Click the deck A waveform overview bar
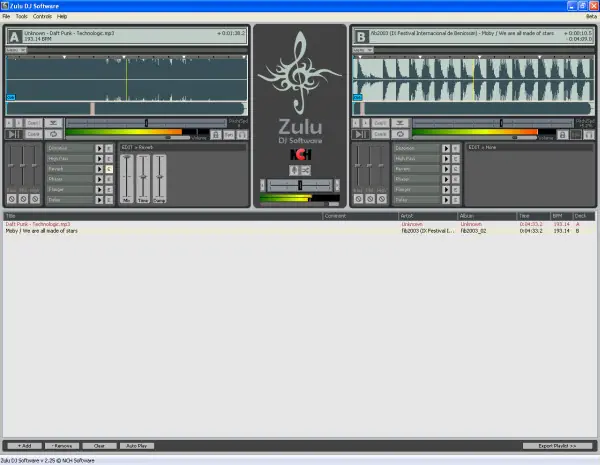Viewport: 600px width, 465px height. point(126,109)
